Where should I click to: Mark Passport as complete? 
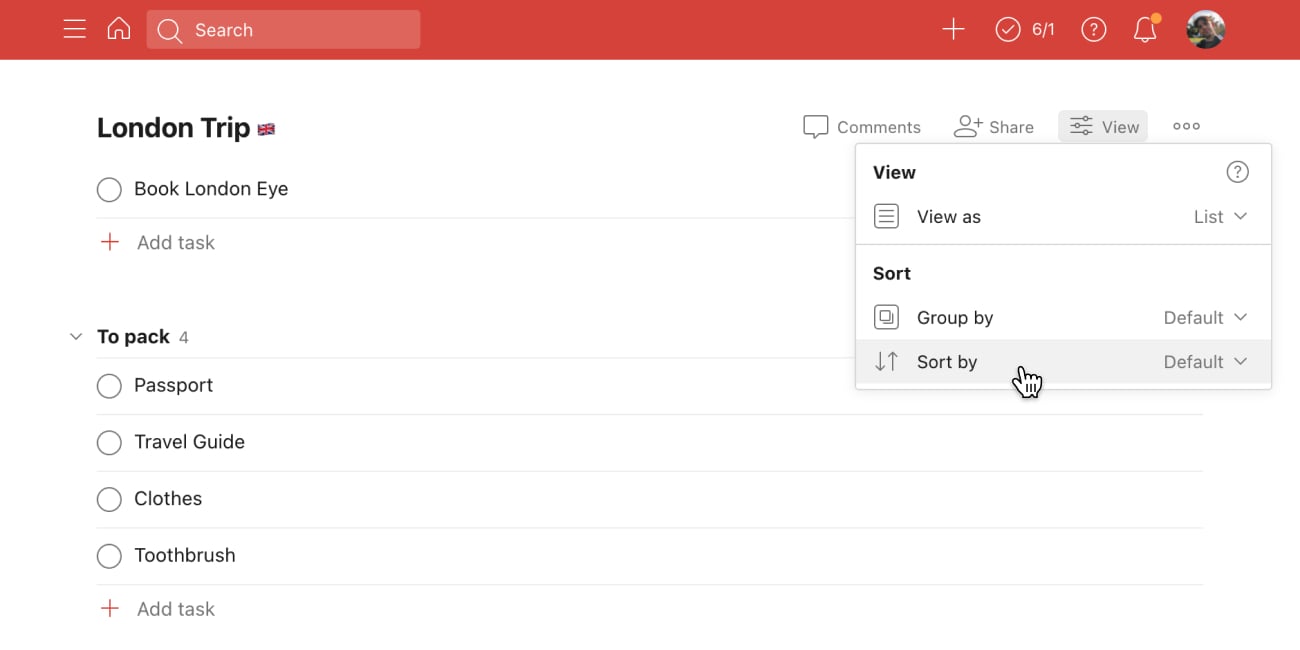109,385
